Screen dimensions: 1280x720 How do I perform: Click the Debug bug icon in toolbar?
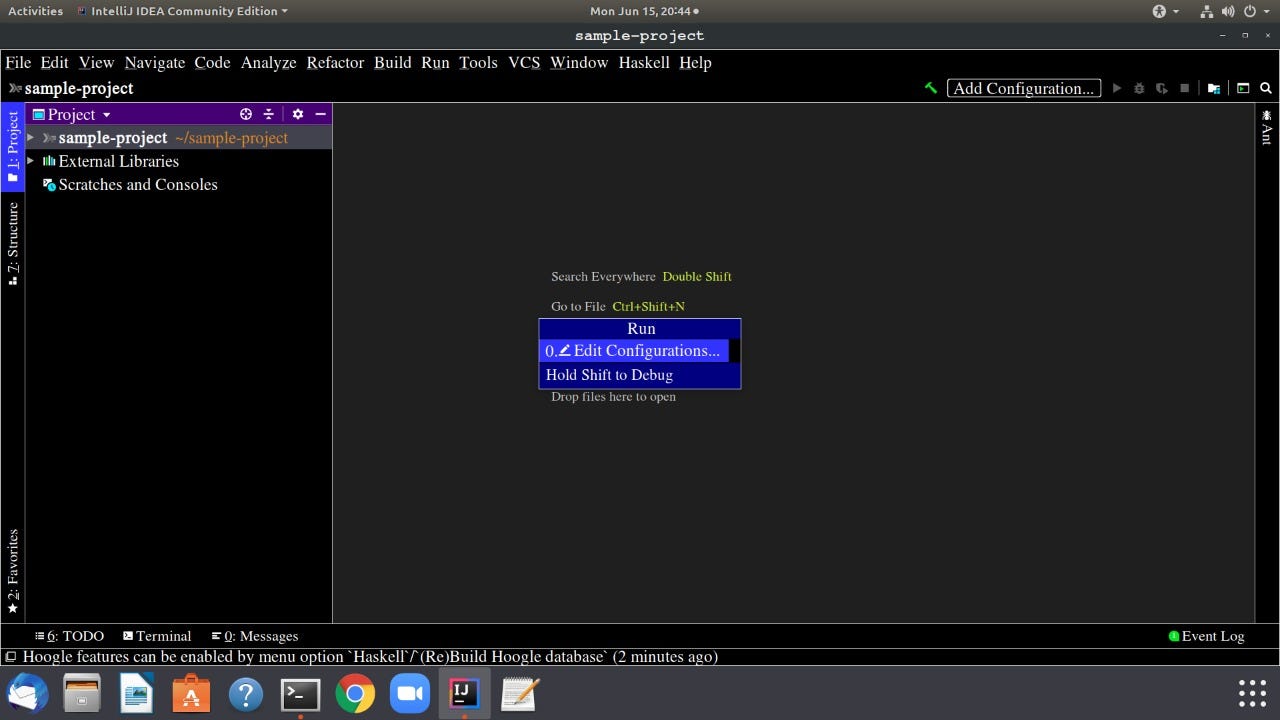pos(1139,88)
